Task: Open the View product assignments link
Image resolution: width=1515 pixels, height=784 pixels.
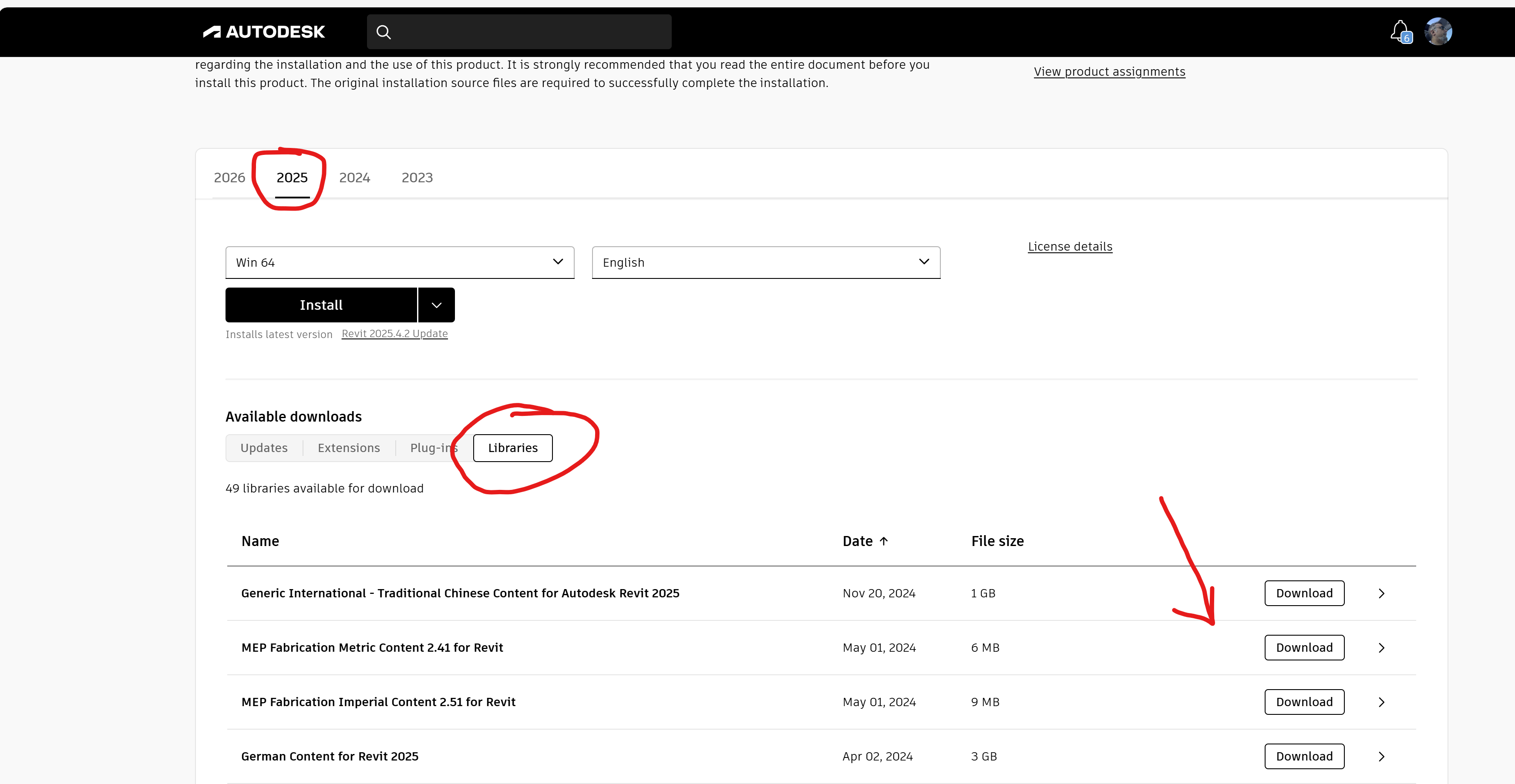Action: pyautogui.click(x=1109, y=71)
